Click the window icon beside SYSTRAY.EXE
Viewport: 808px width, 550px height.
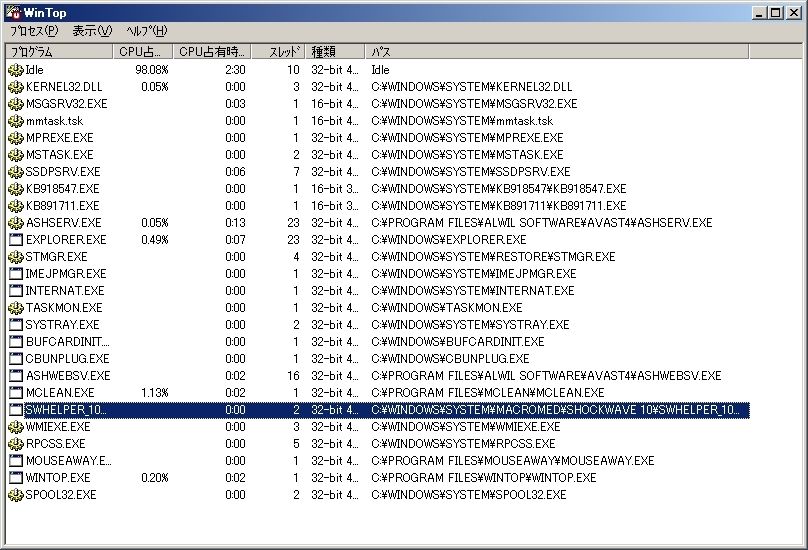(x=16, y=325)
